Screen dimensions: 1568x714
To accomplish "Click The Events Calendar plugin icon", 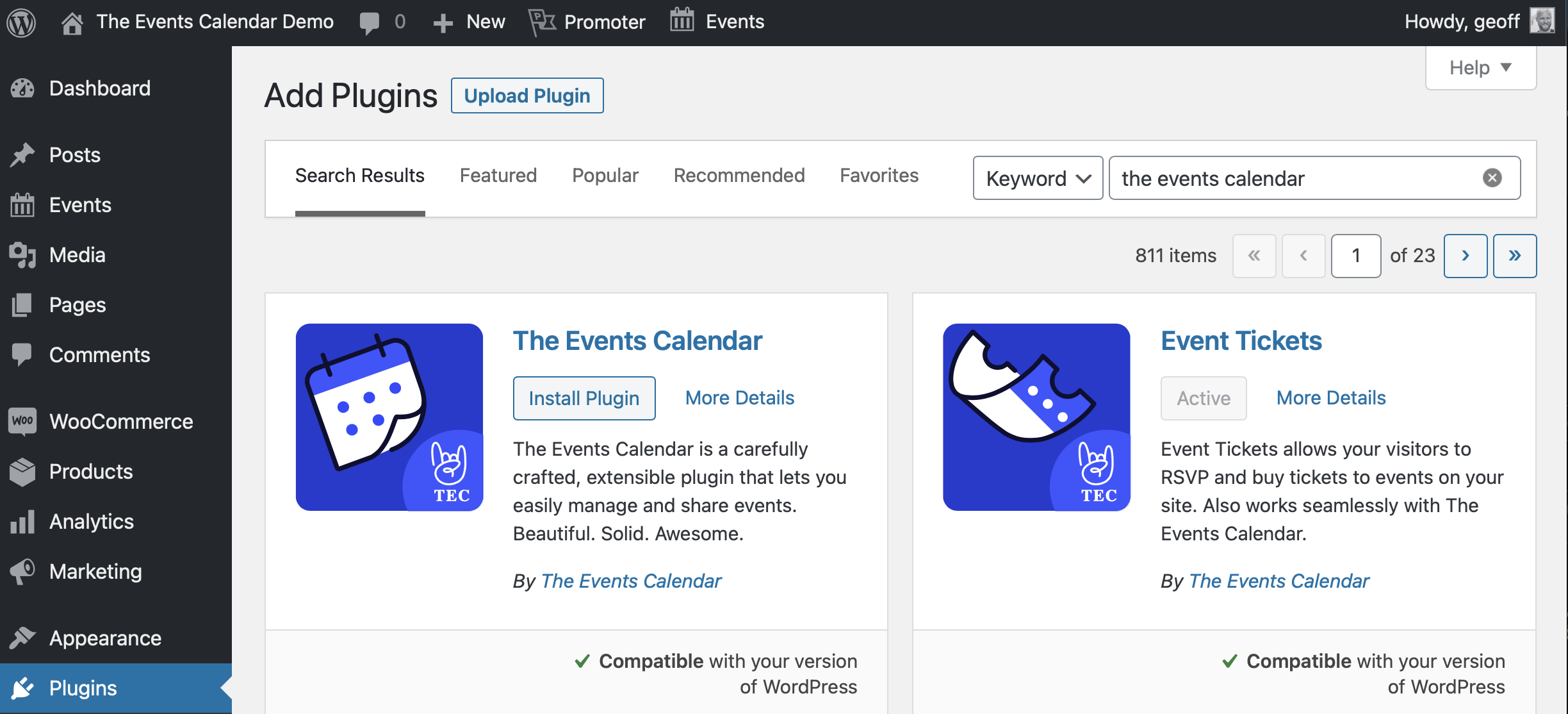I will [x=390, y=418].
